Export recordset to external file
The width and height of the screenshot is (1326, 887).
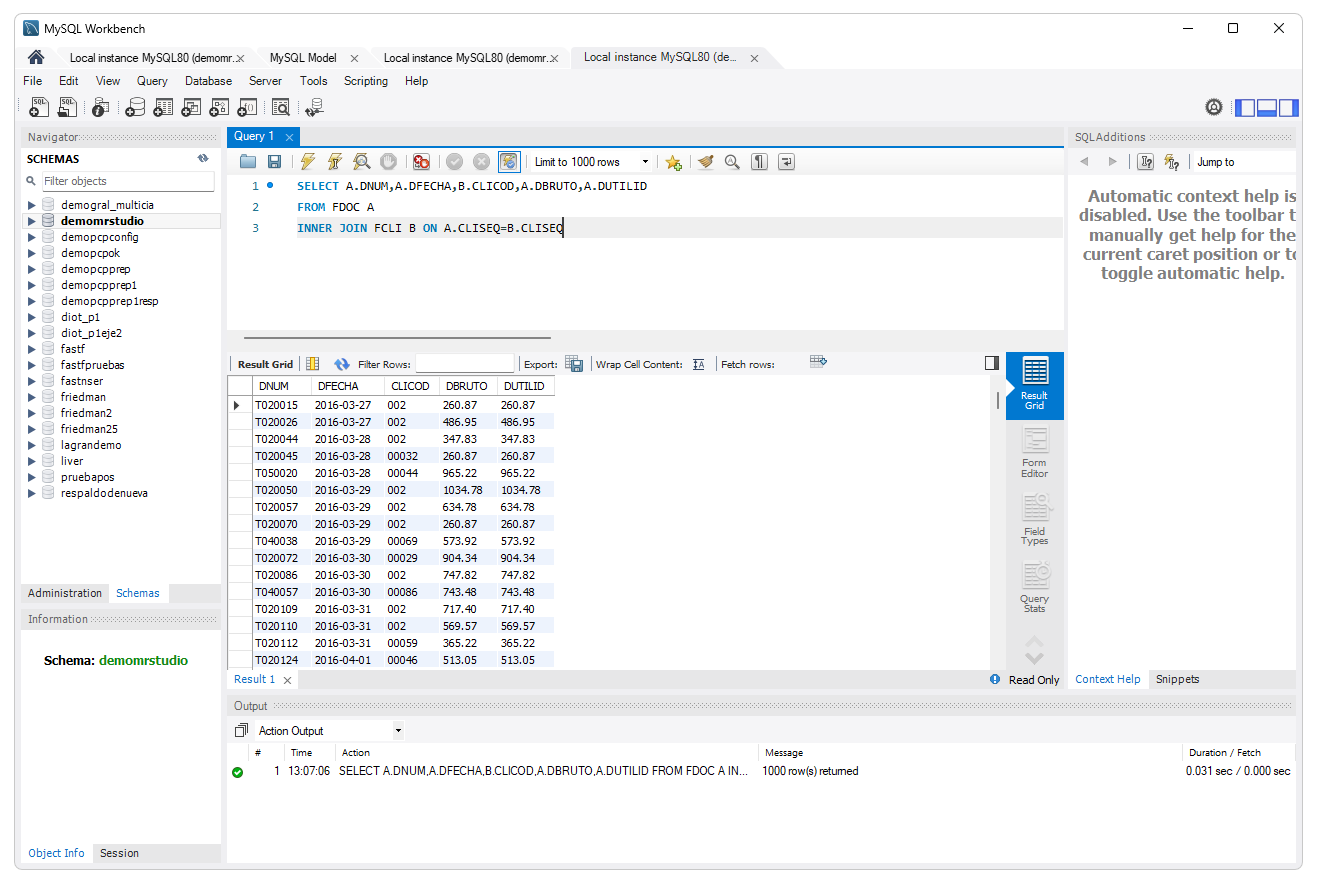(574, 364)
